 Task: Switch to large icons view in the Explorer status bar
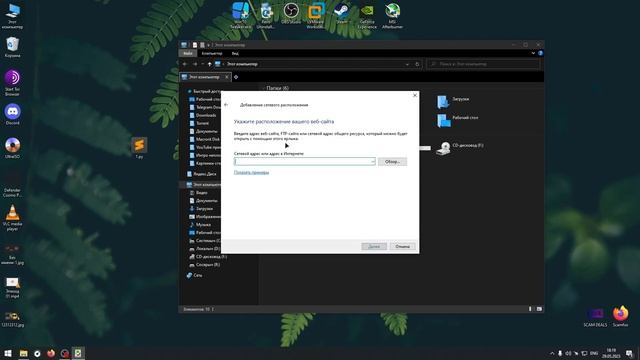click(x=539, y=309)
